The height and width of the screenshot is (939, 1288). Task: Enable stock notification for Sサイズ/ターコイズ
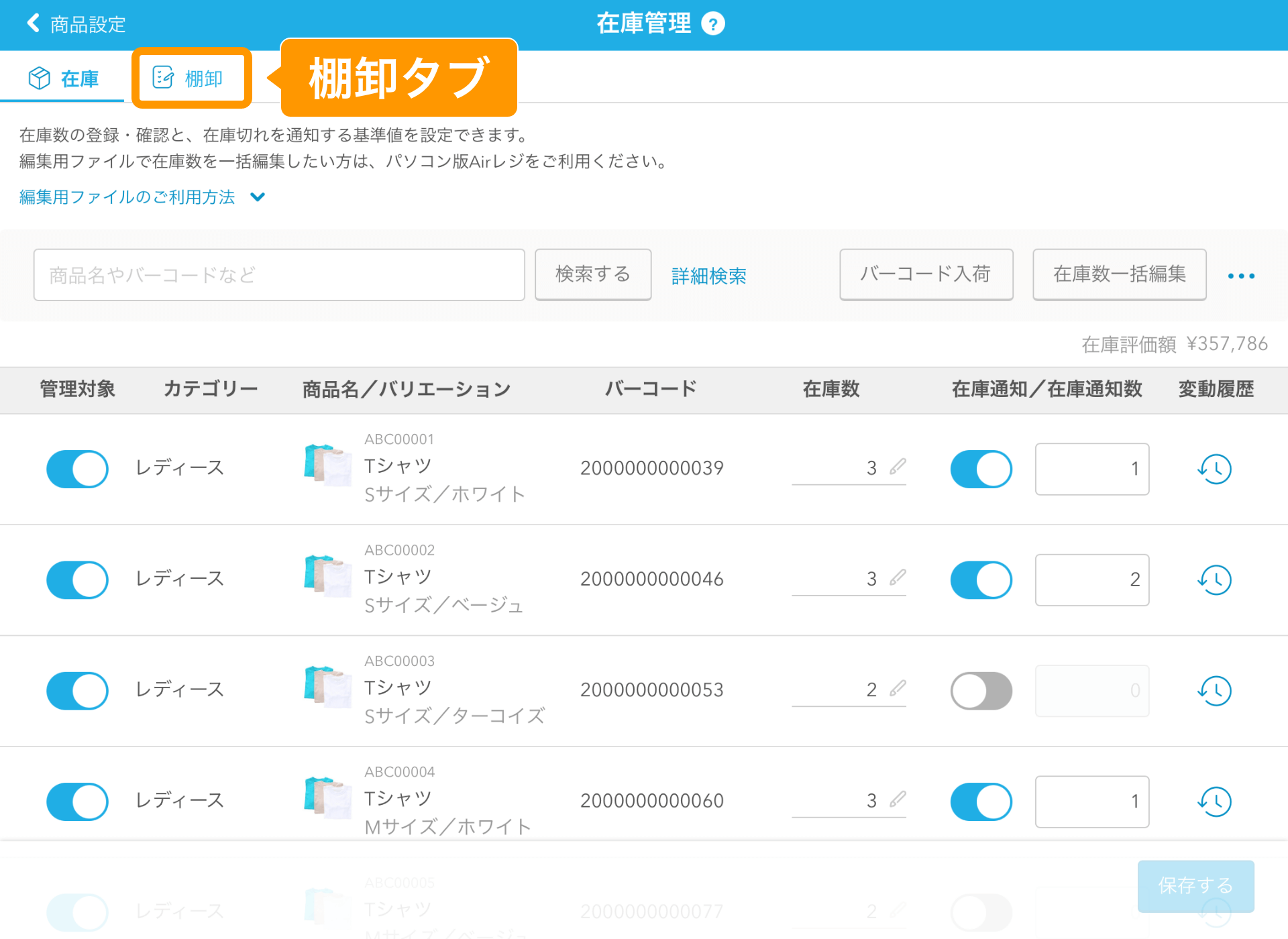pos(981,690)
